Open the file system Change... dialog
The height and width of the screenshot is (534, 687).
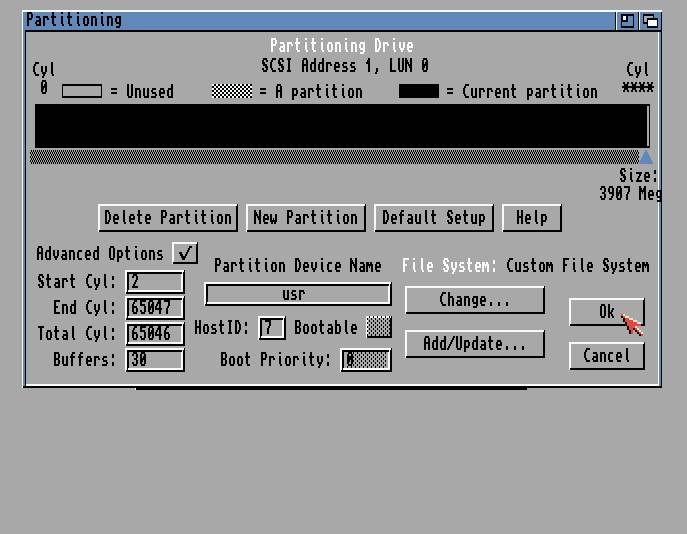[x=474, y=300]
